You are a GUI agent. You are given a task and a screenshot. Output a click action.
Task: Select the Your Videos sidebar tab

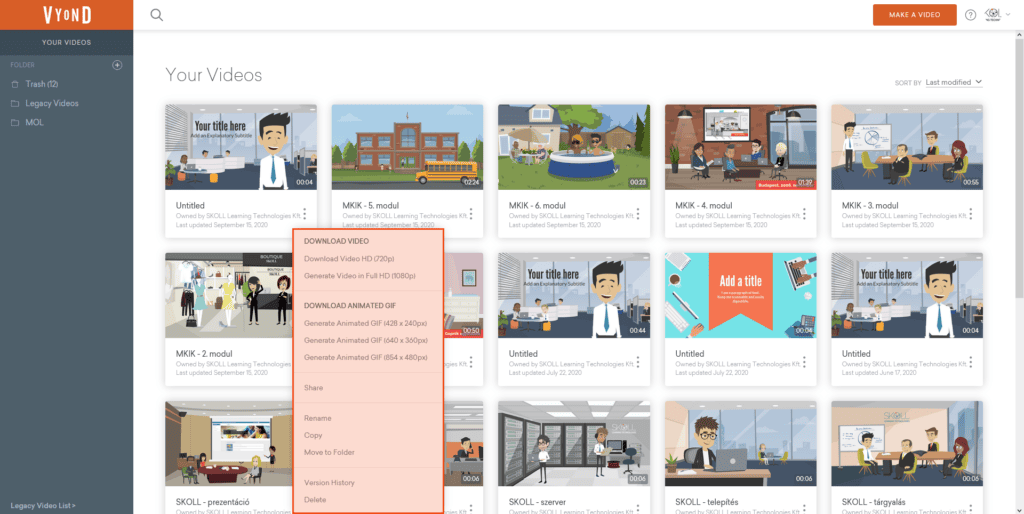(67, 42)
